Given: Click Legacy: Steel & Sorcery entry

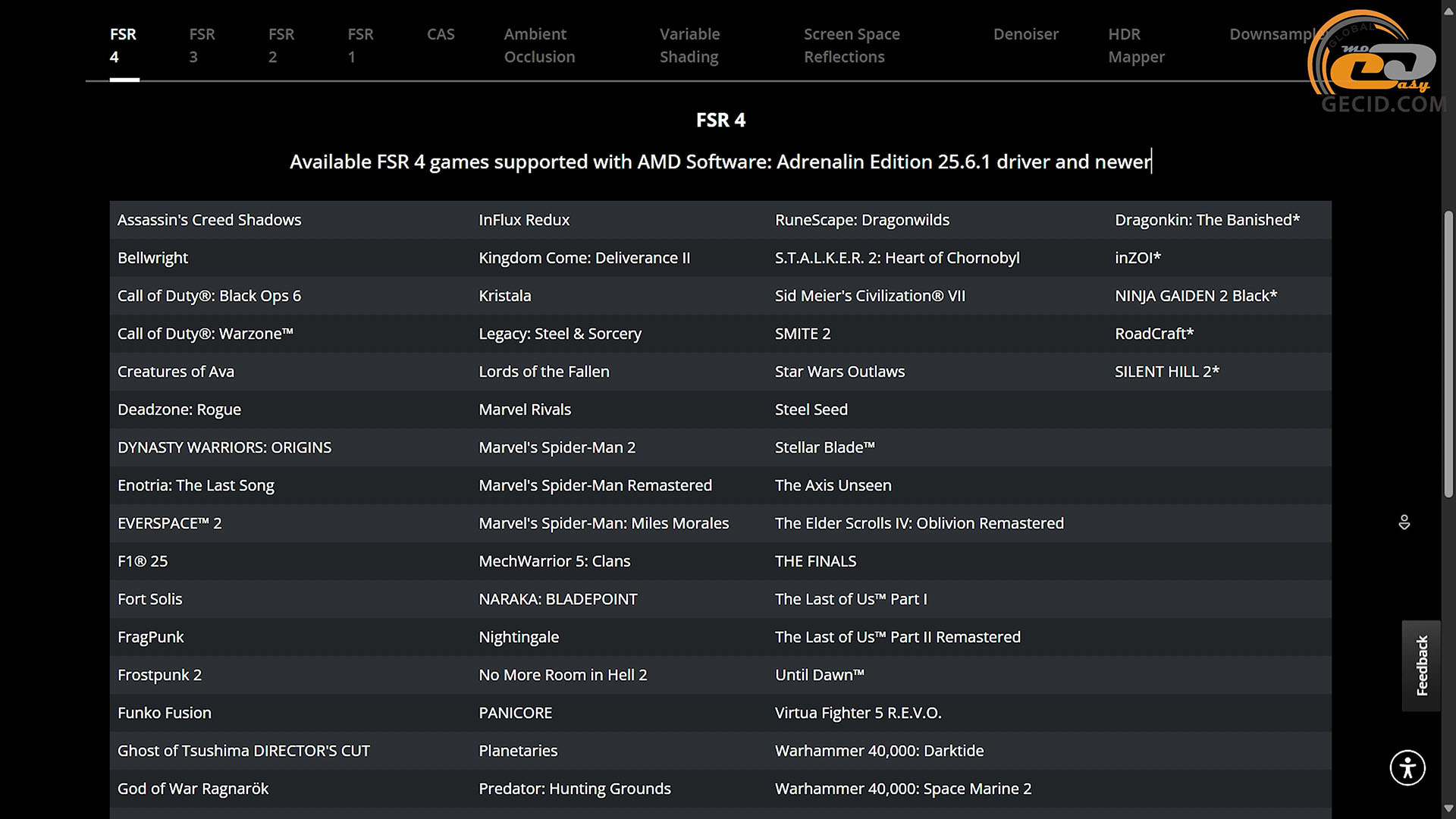Looking at the screenshot, I should (x=560, y=334).
